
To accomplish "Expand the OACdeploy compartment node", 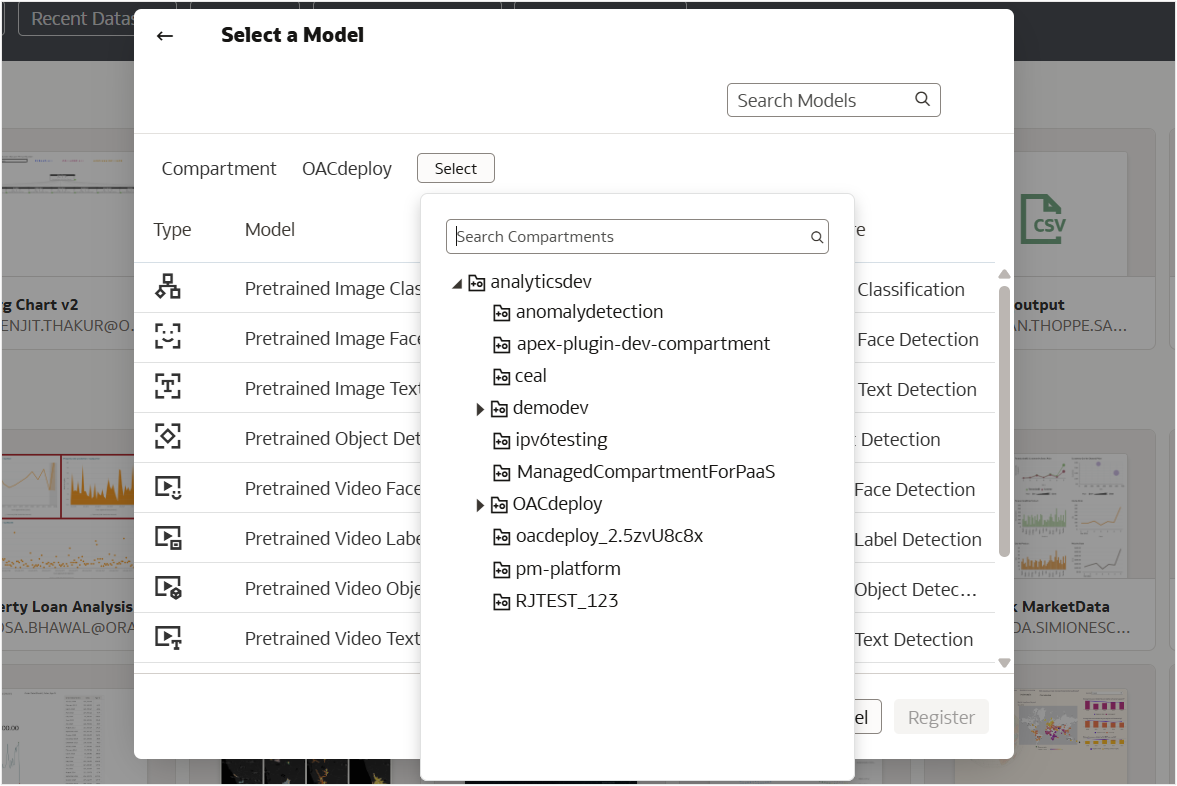I will [481, 505].
